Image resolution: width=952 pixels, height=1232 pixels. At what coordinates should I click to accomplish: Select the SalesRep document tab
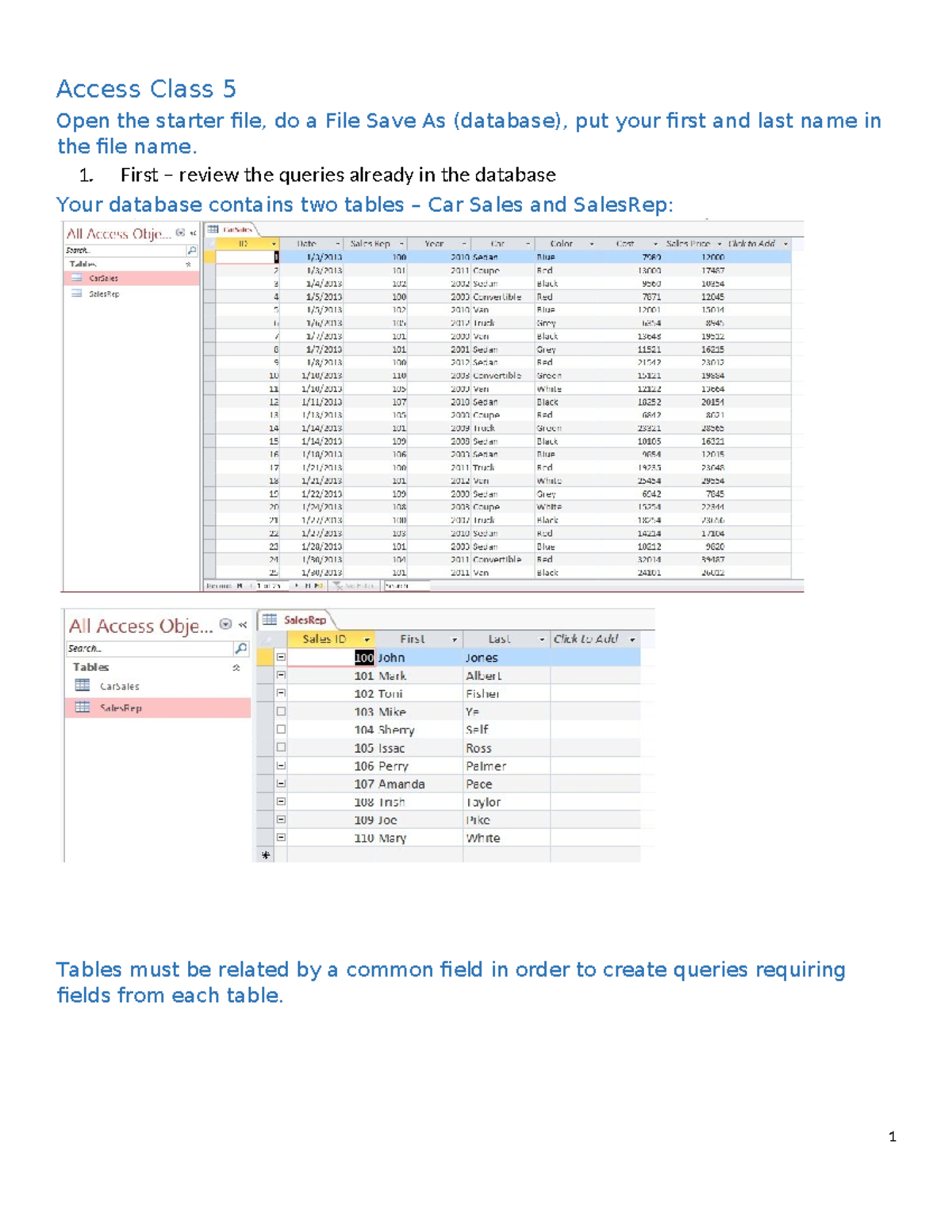(x=297, y=620)
